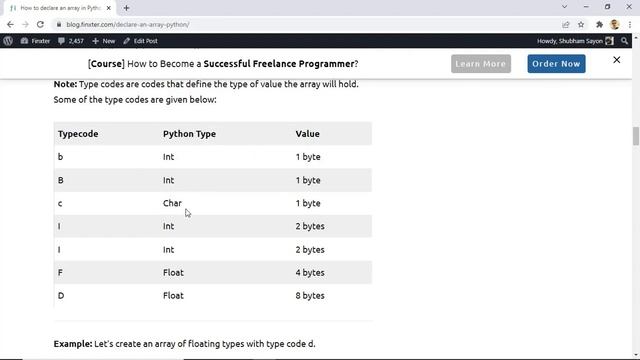Click the '8 bytes' cell
The image size is (640, 360).
[310, 296]
